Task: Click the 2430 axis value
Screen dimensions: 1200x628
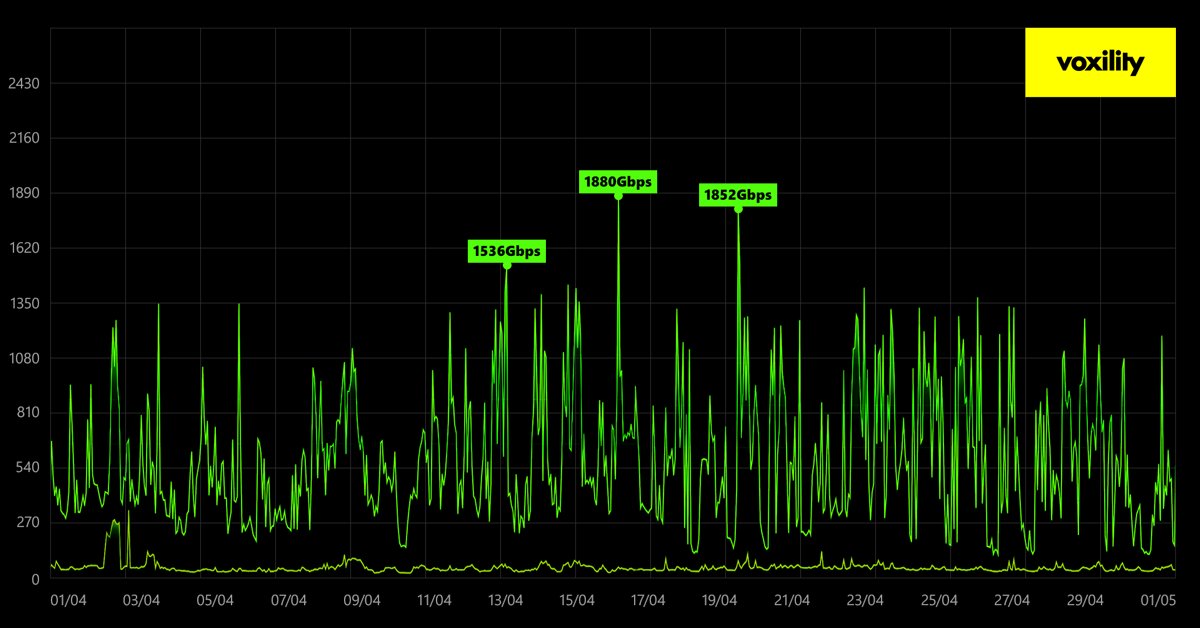Action: (x=22, y=83)
